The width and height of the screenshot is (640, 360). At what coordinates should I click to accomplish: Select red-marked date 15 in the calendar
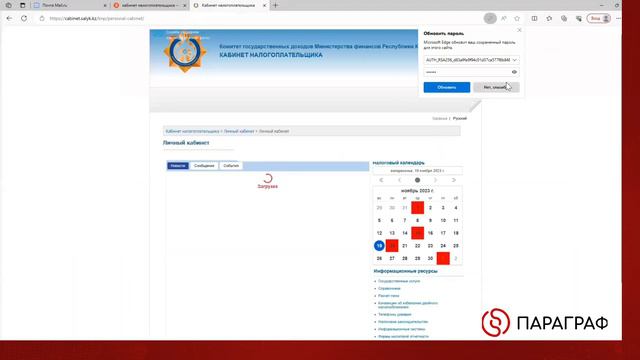tap(418, 233)
